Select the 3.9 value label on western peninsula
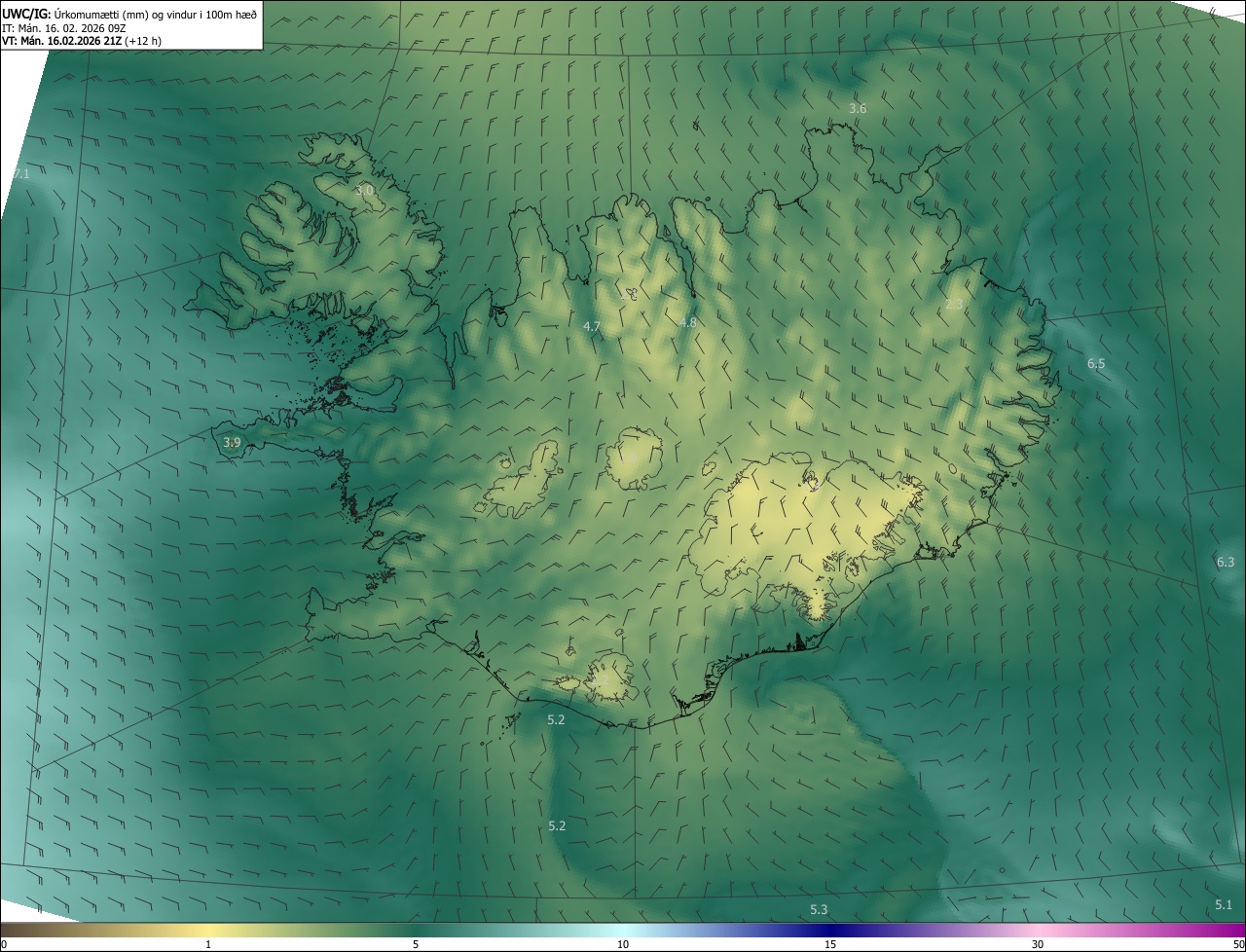The image size is (1246, 952). (232, 443)
